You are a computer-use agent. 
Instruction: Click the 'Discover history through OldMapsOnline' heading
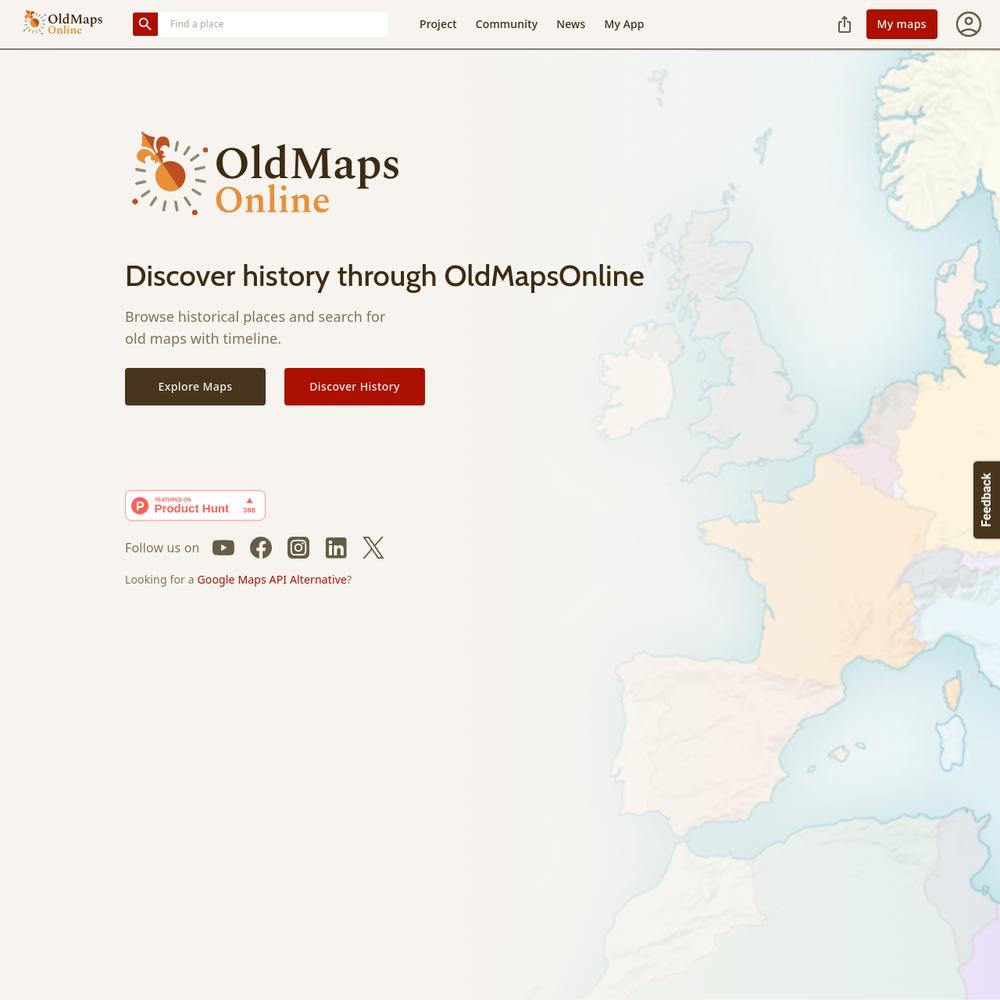pyautogui.click(x=385, y=277)
